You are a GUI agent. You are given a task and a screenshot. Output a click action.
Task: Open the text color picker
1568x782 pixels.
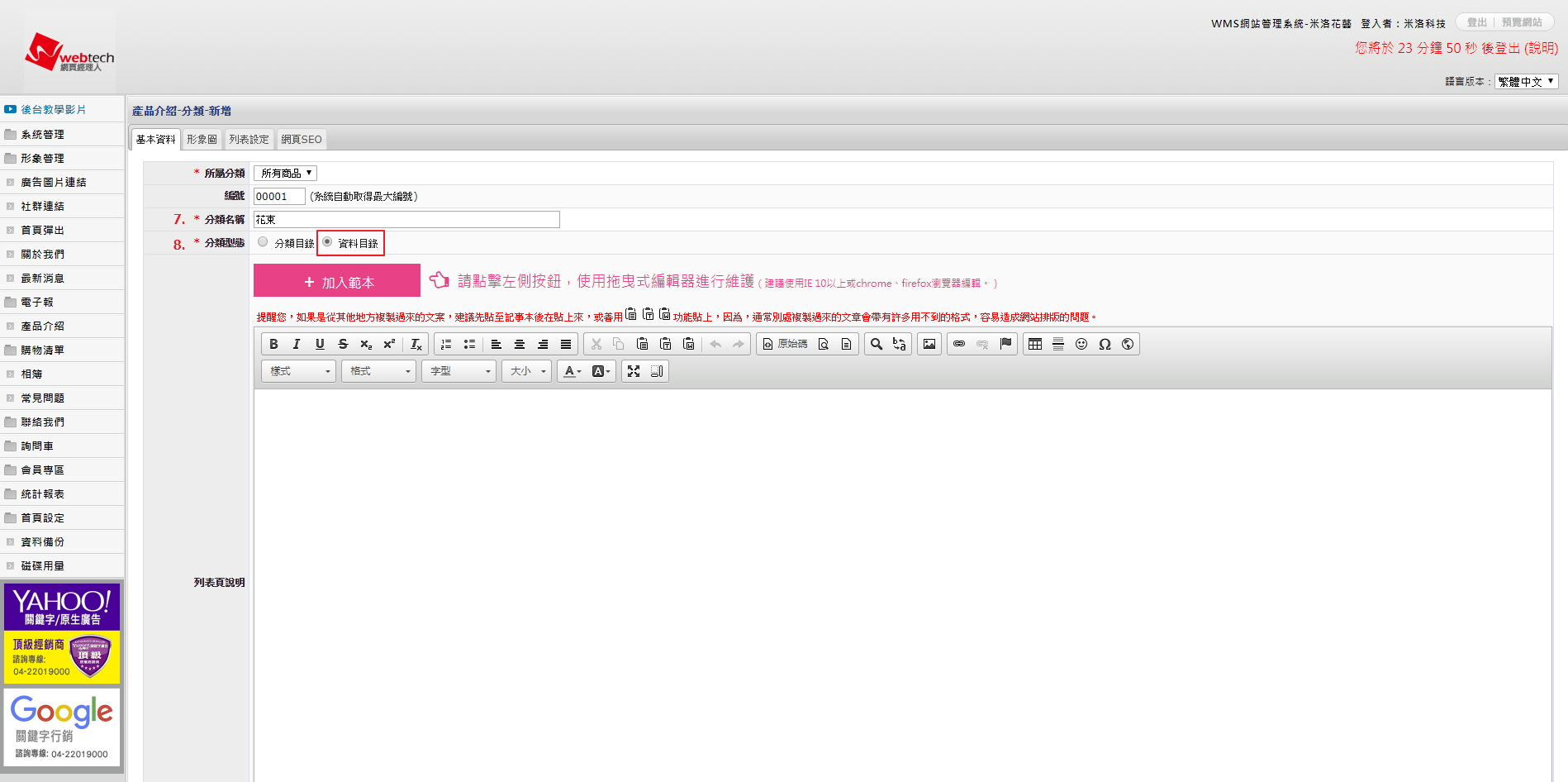(573, 371)
